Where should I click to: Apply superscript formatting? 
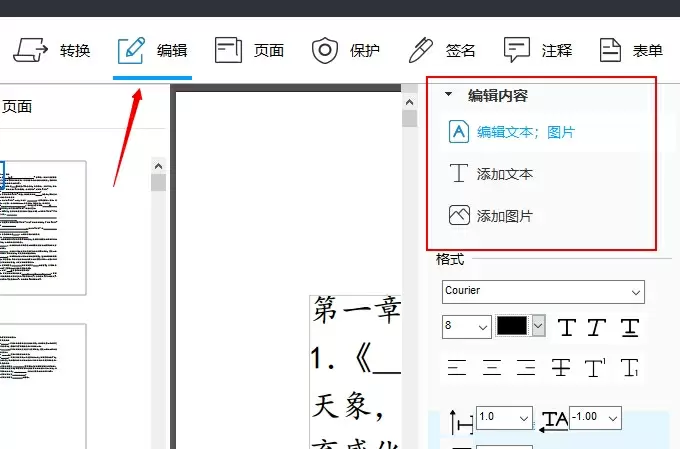(x=595, y=368)
